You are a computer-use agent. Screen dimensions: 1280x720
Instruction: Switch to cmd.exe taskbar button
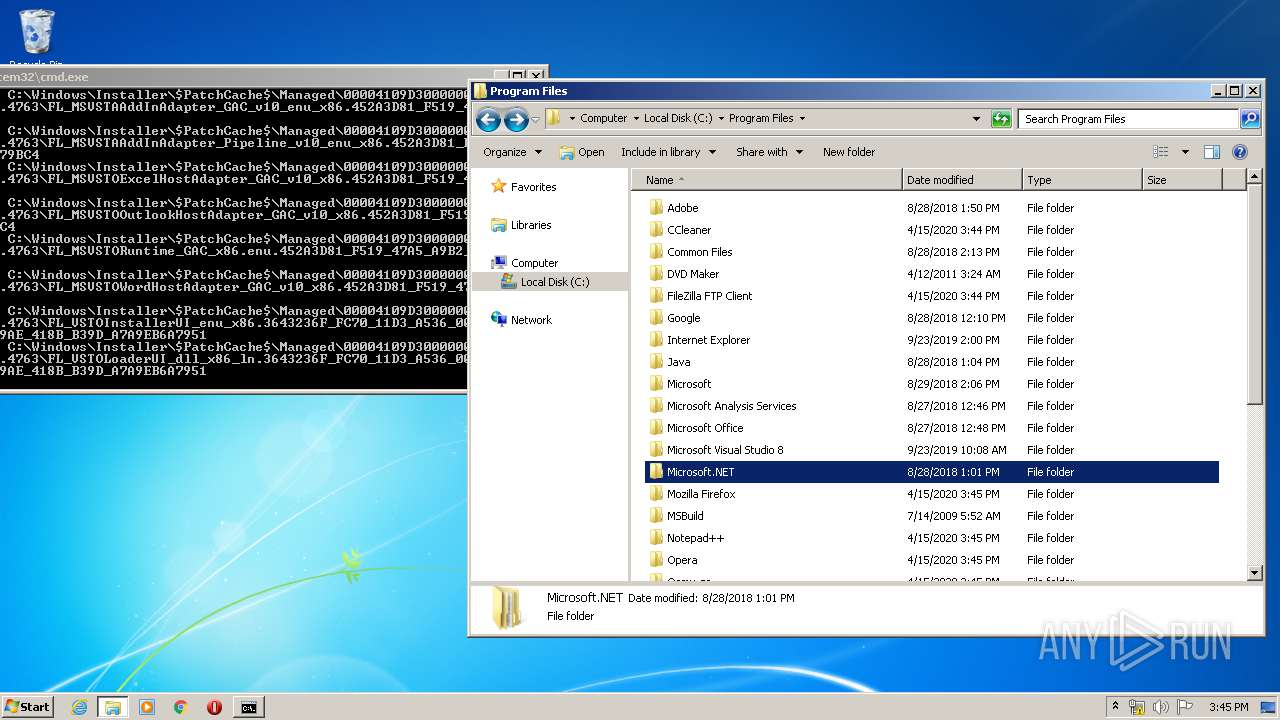point(248,707)
